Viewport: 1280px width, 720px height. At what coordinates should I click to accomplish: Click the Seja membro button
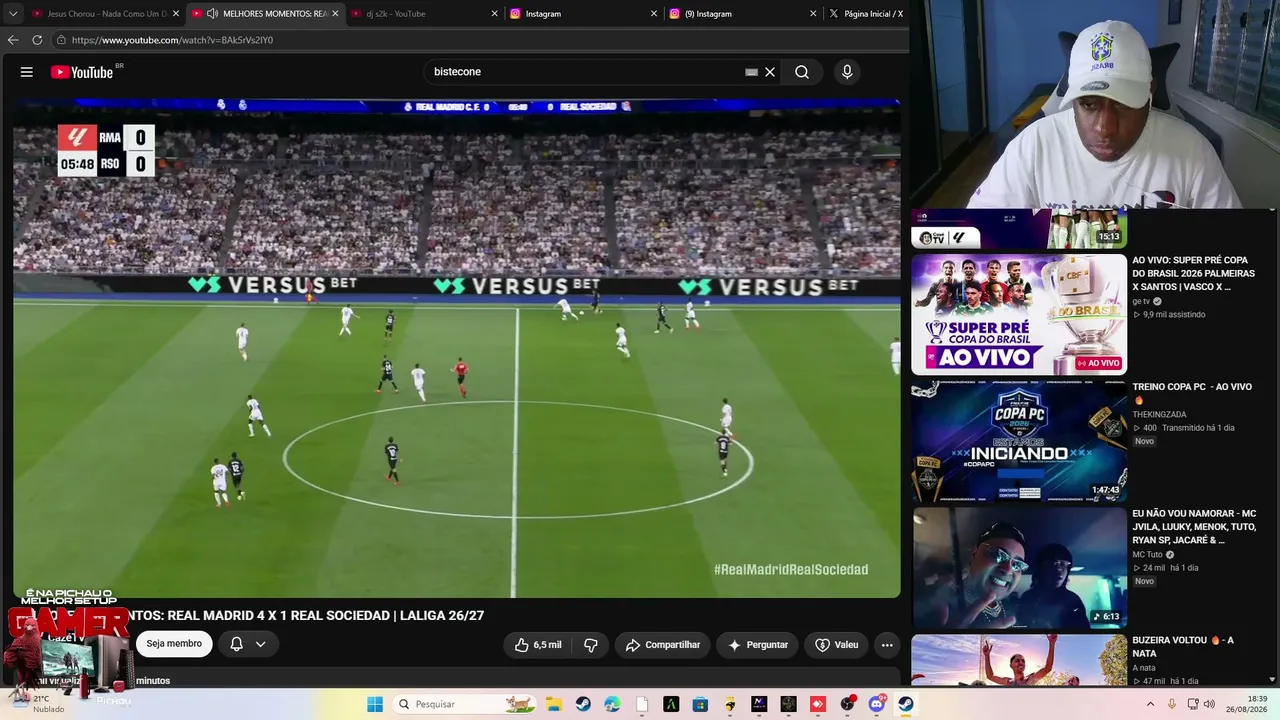[174, 644]
